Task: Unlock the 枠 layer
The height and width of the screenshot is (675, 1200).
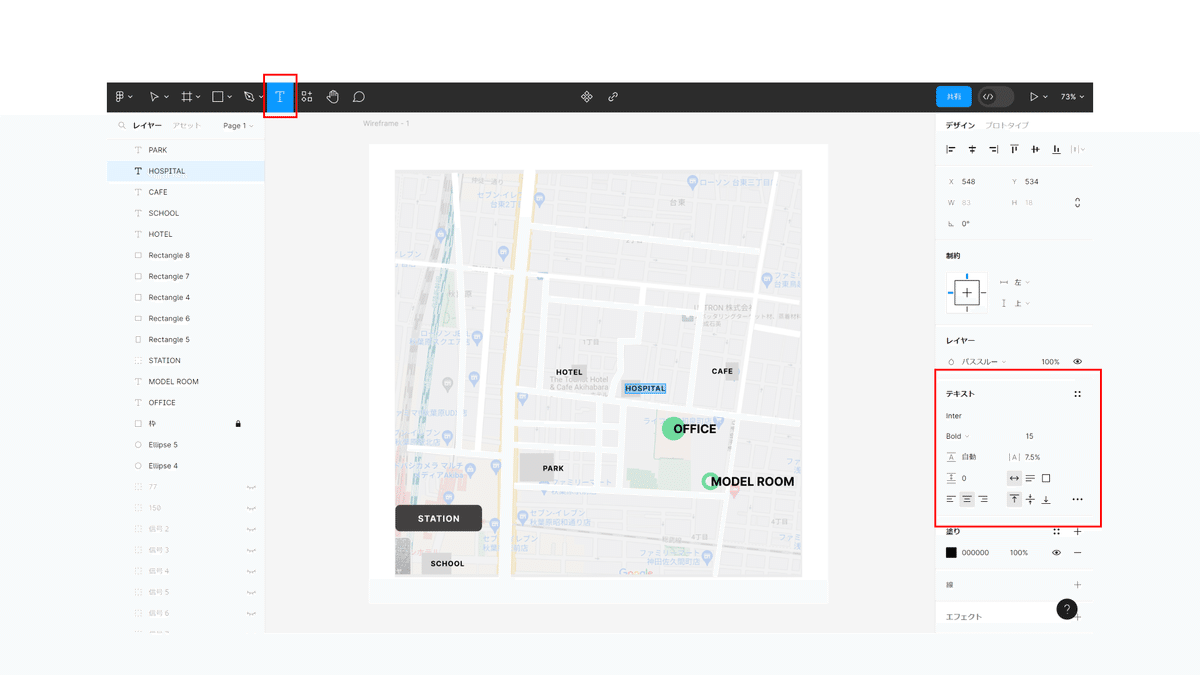Action: tap(238, 424)
